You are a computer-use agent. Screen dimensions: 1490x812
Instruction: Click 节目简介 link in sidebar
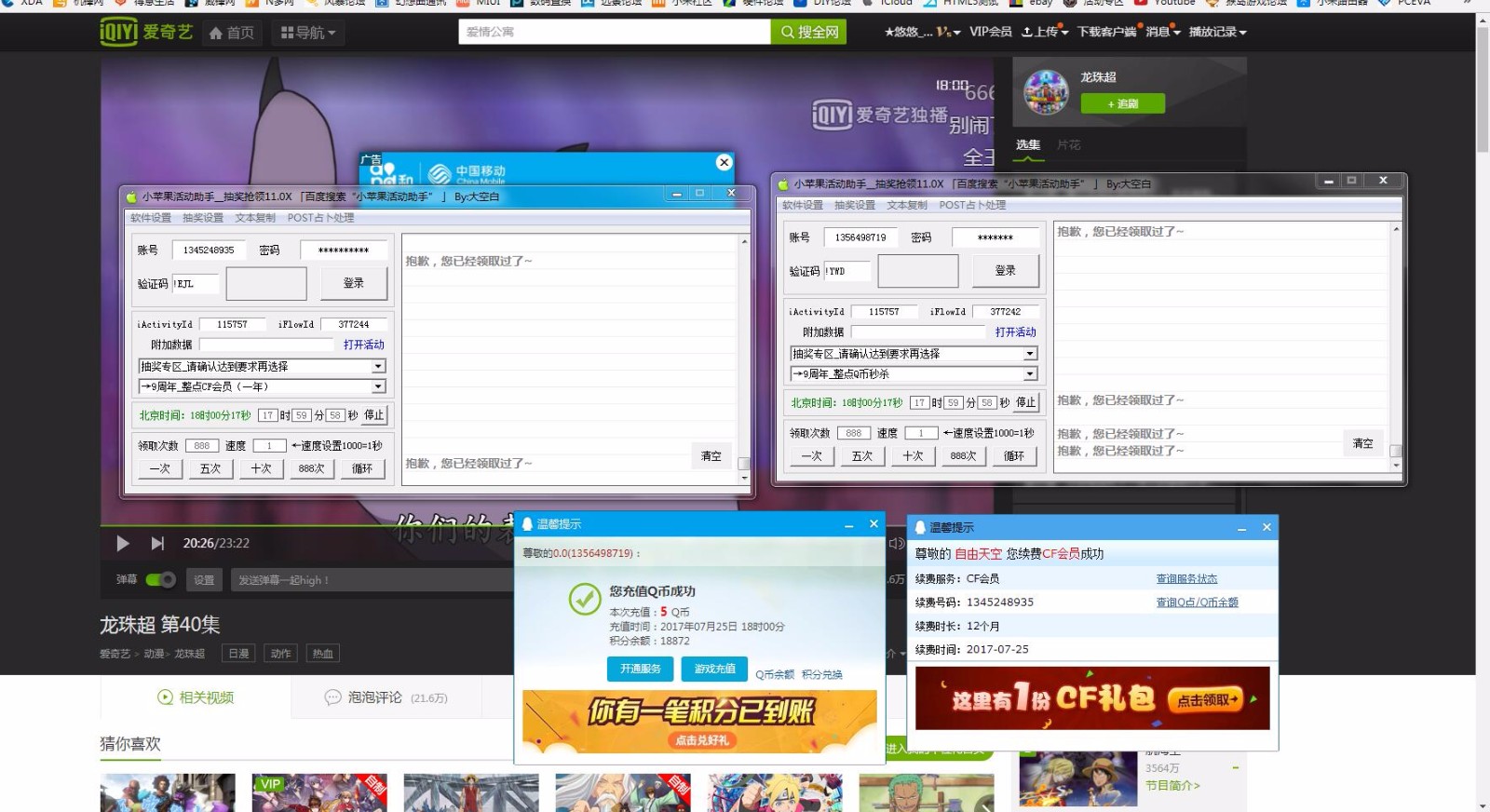(1172, 785)
